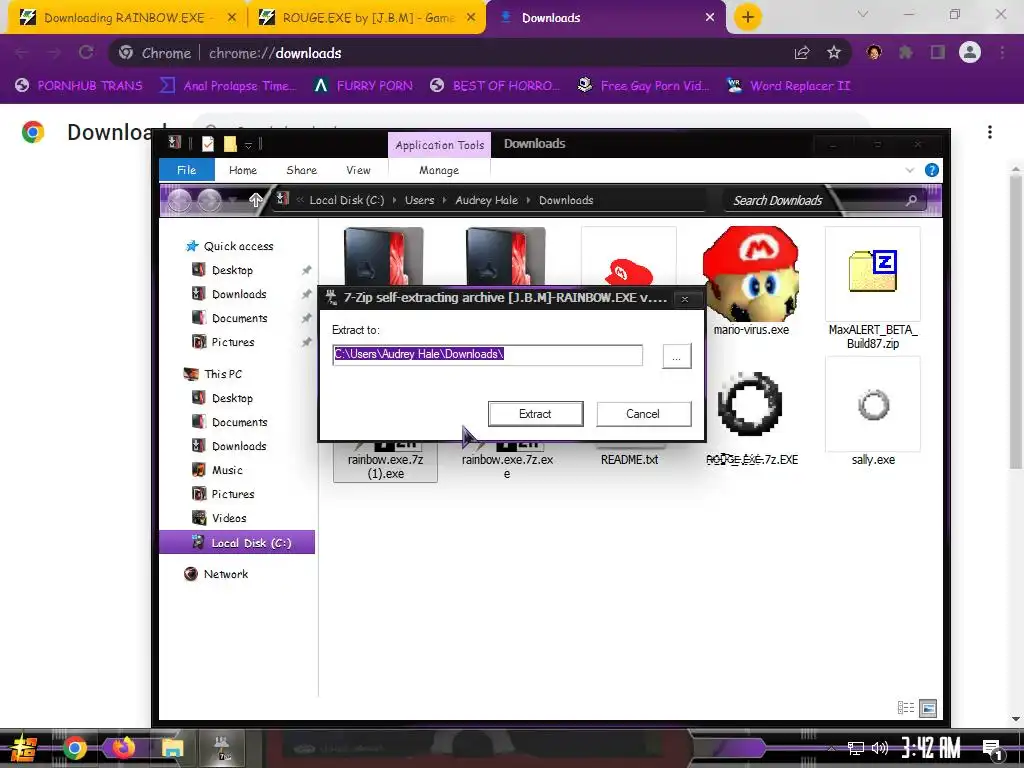Viewport: 1024px width, 768px height.
Task: Go up one folder level in Explorer
Action: coord(255,200)
